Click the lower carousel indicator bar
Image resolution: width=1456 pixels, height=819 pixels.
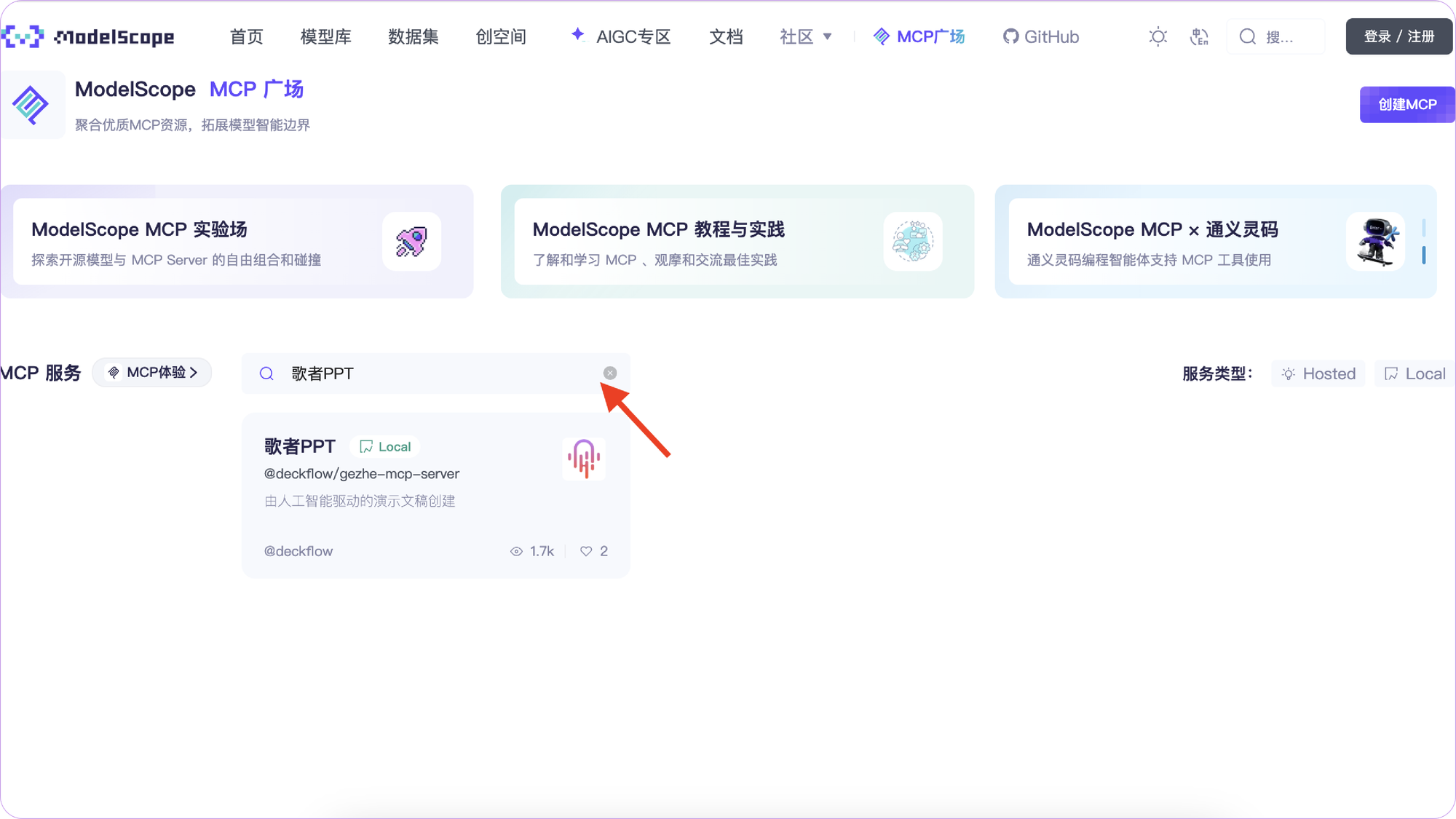point(1424,255)
